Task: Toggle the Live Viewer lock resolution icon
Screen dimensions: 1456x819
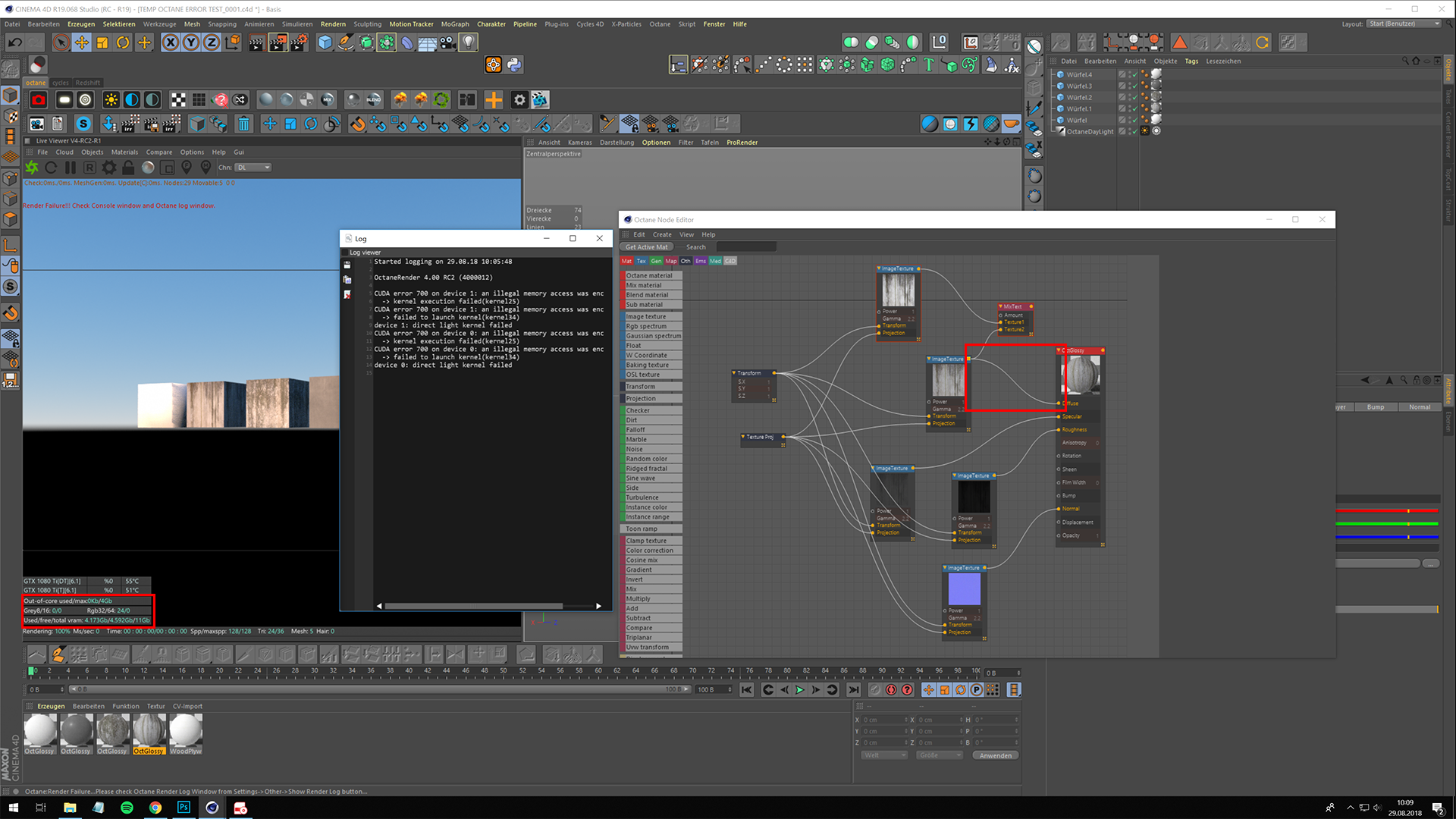Action: (x=128, y=168)
